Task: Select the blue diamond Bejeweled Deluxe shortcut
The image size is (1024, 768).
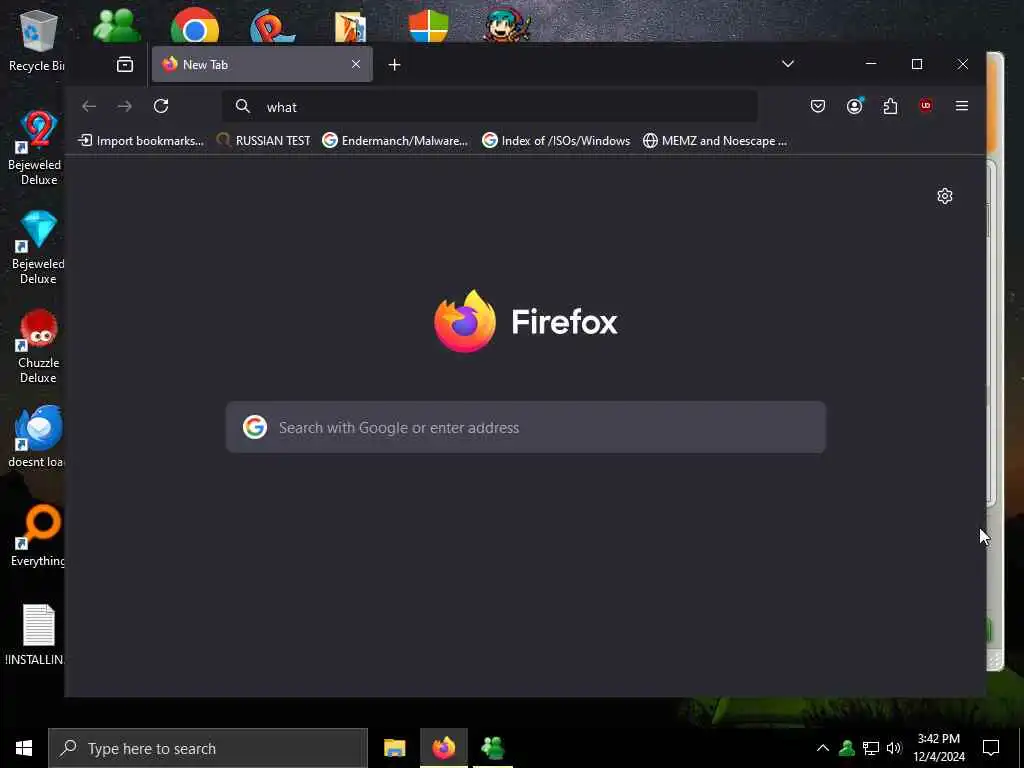Action: (37, 248)
